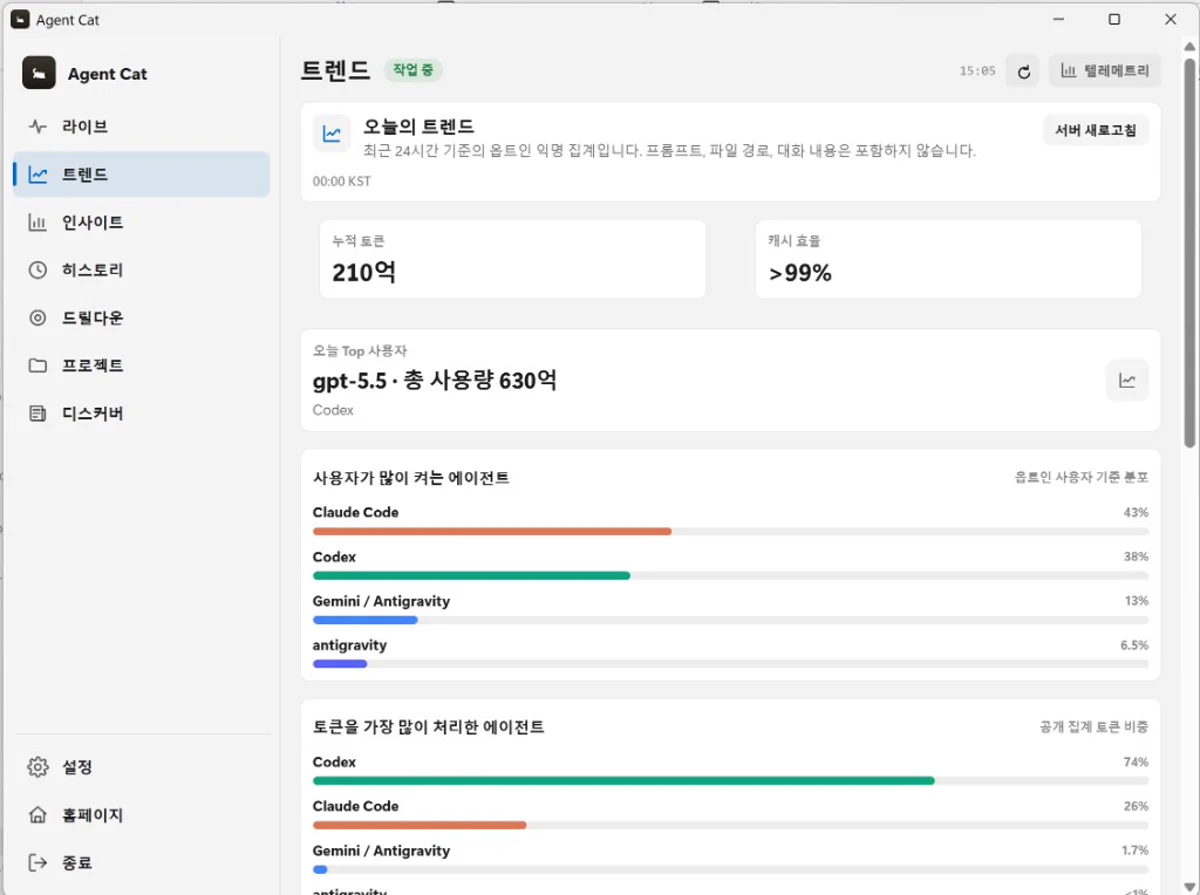Open the 프로젝트 section

[141, 366]
